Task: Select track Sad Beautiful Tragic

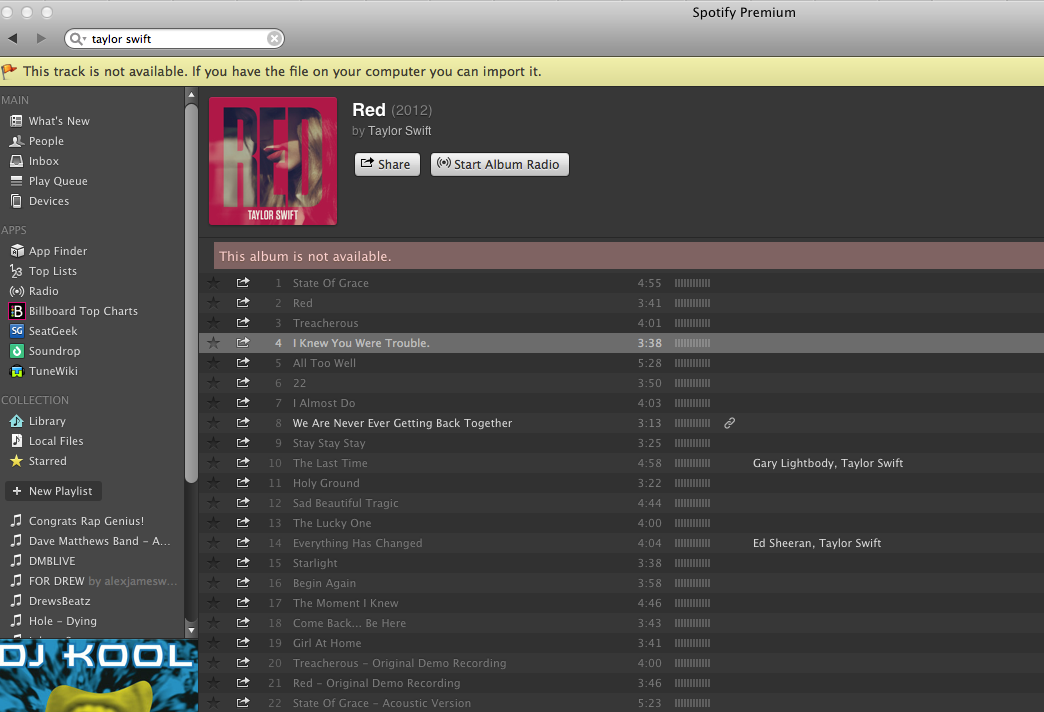Action: tap(346, 503)
